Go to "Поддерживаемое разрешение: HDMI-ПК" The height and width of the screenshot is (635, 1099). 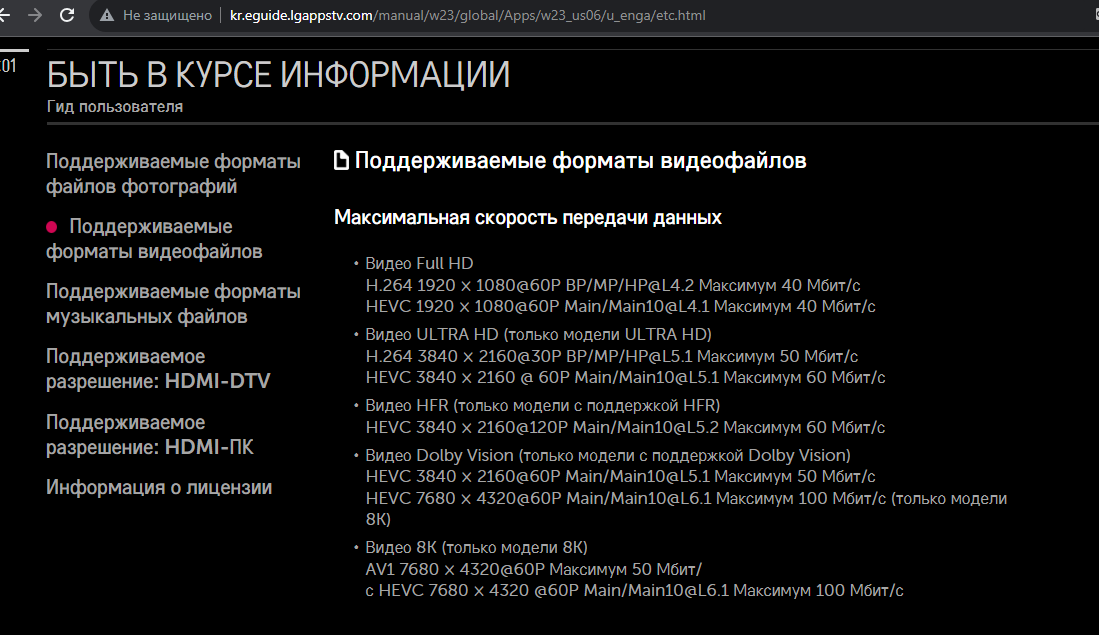coord(149,434)
